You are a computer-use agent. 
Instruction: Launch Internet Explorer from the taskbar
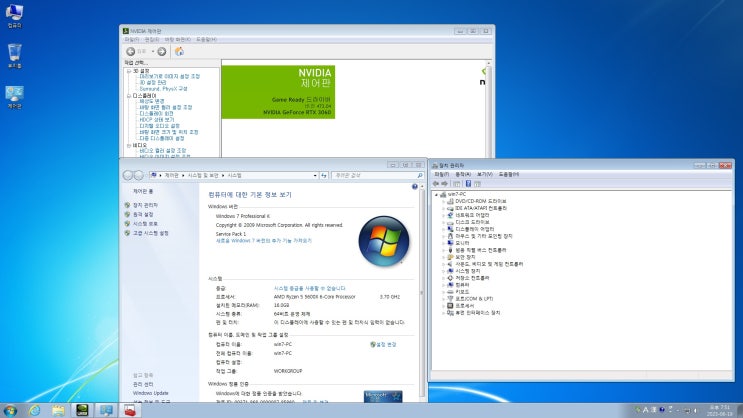[35, 410]
